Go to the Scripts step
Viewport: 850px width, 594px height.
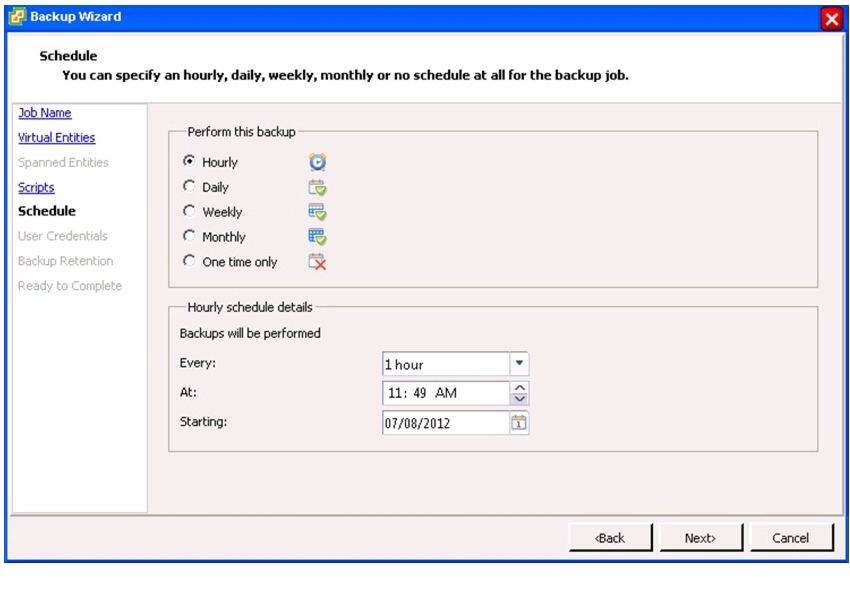pyautogui.click(x=36, y=188)
